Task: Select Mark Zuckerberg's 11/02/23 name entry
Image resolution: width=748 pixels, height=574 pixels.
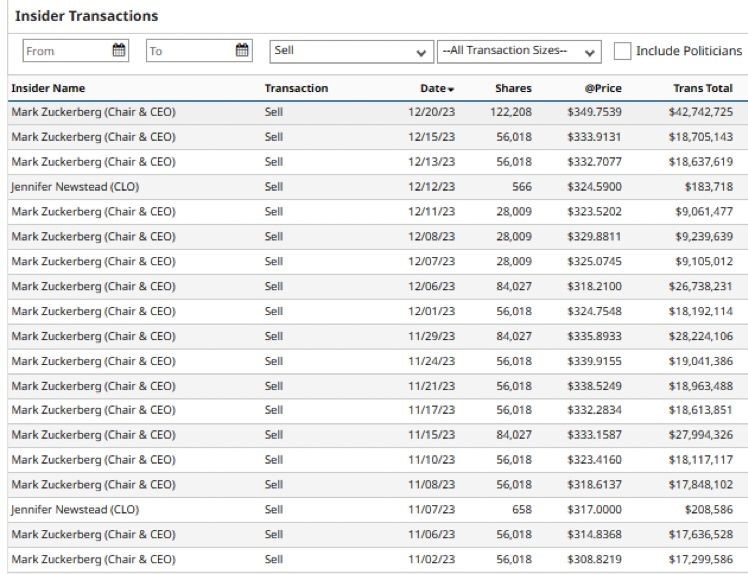Action: tap(93, 560)
